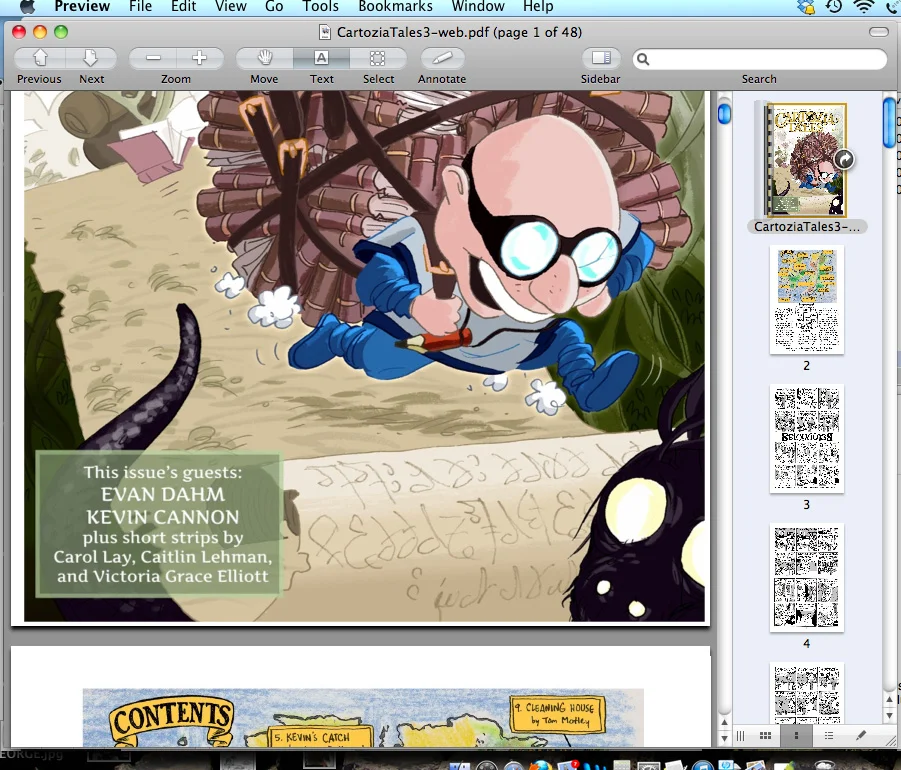Open the Go menu
The height and width of the screenshot is (770, 901).
(274, 6)
